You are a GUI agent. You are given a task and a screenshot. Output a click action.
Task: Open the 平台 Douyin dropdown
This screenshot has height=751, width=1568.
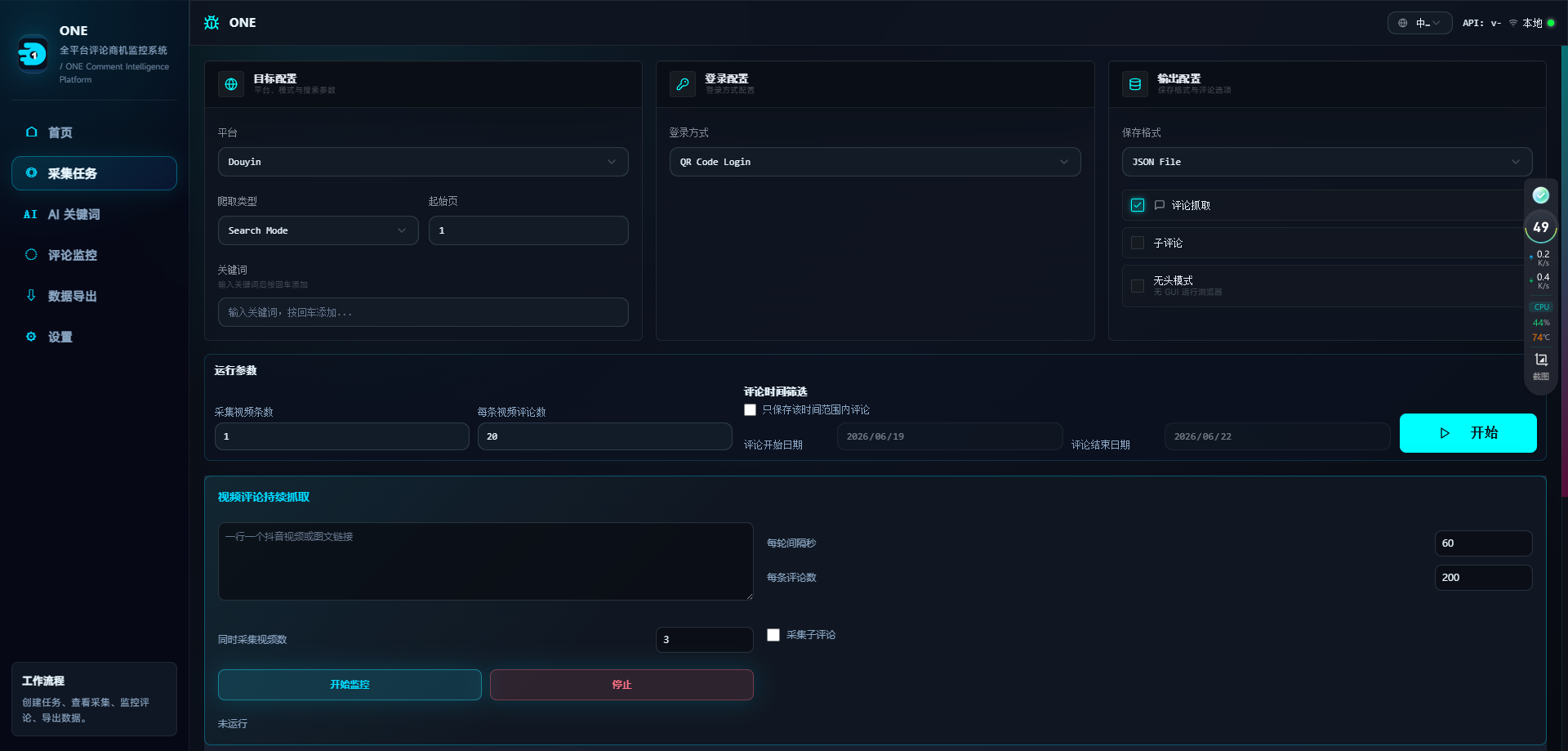pyautogui.click(x=423, y=162)
